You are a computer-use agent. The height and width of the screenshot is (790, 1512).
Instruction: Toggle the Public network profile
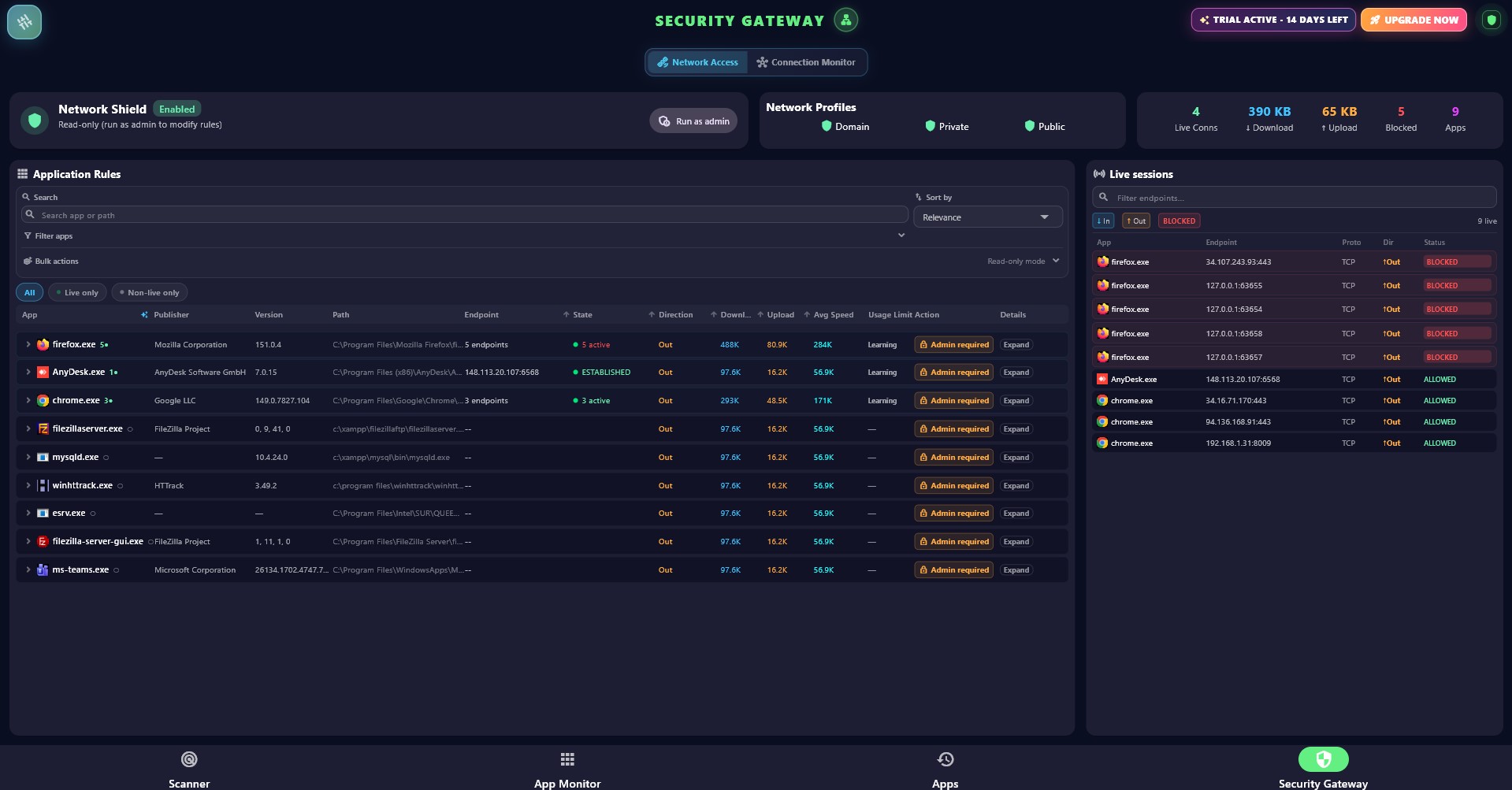point(1045,126)
